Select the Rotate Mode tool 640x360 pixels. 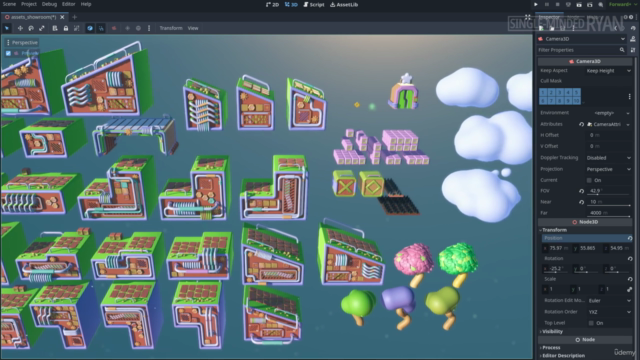click(x=31, y=28)
